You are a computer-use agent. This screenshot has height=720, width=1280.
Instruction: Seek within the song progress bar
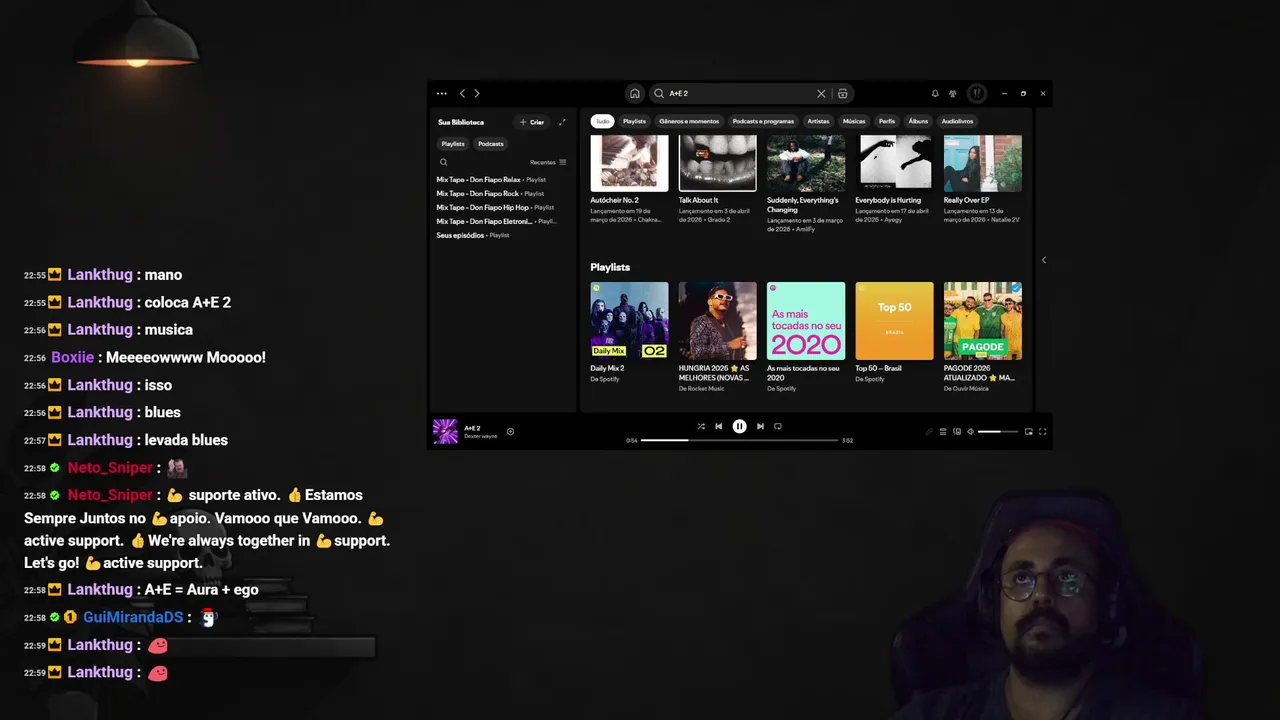coord(739,440)
